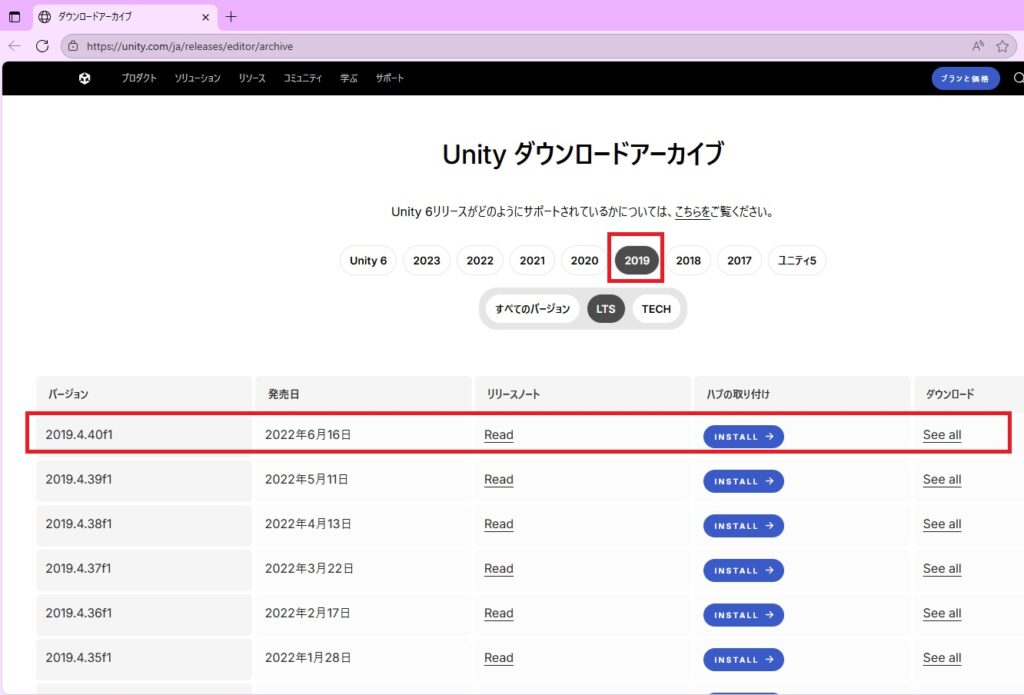
Task: Click release date 2022年1月28日
Action: click(308, 658)
